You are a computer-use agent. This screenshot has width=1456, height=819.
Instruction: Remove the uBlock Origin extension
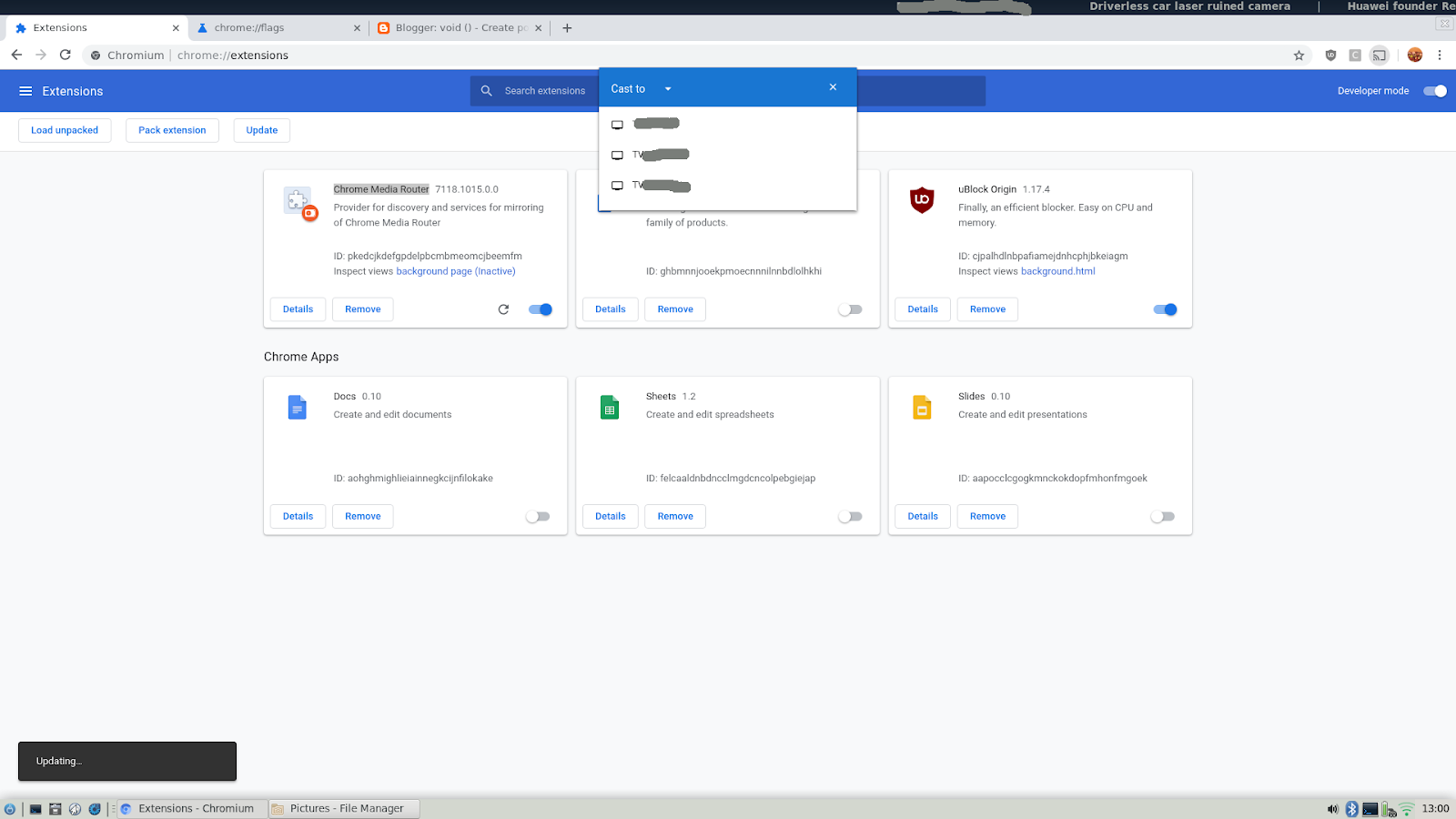(988, 309)
